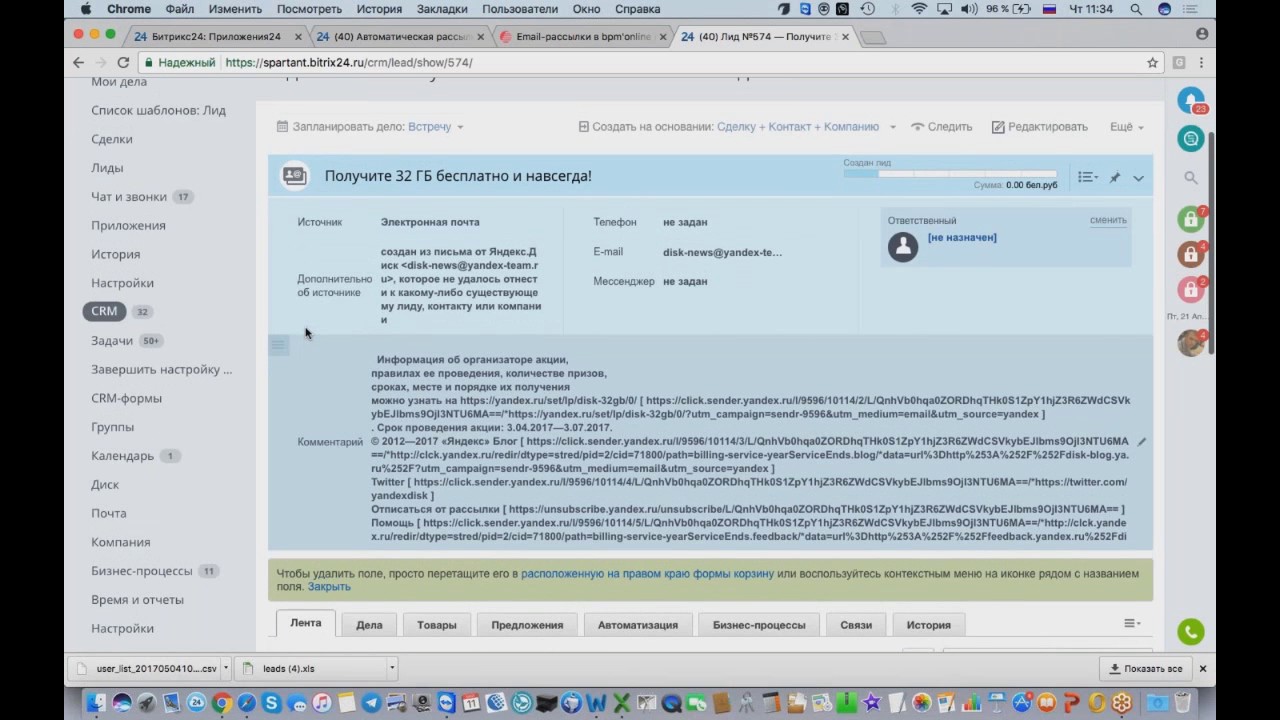Open dropdown for user_list csv download
This screenshot has width=1280, height=720.
click(x=227, y=668)
